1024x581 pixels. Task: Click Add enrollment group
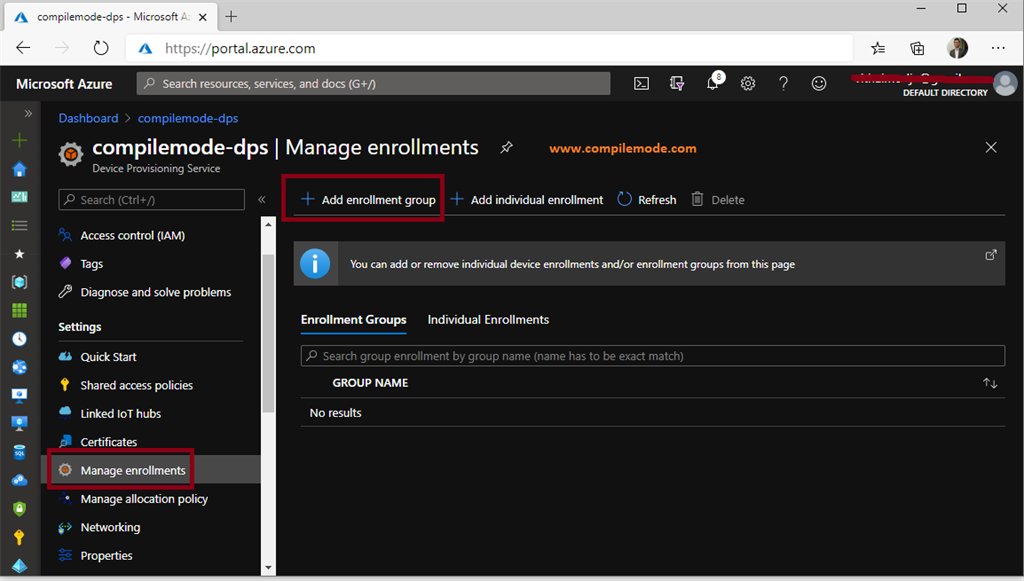click(x=363, y=199)
